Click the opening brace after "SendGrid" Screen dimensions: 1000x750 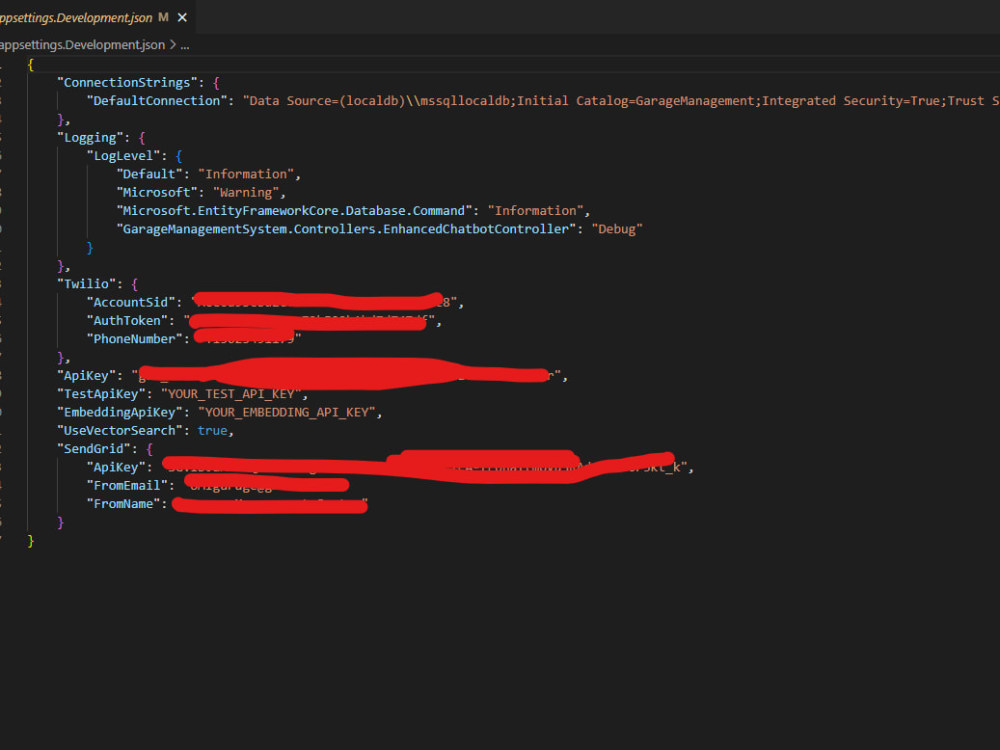tap(149, 449)
